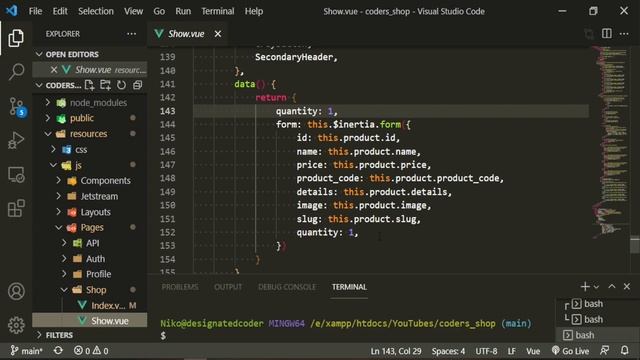The image size is (640, 360).
Task: Change file encoding UTF-8
Action: [x=486, y=351]
